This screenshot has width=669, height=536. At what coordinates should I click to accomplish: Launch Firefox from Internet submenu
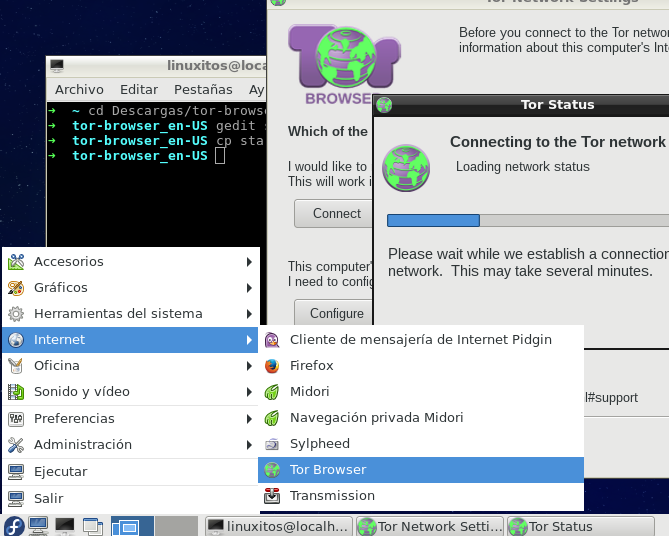[x=421, y=366]
